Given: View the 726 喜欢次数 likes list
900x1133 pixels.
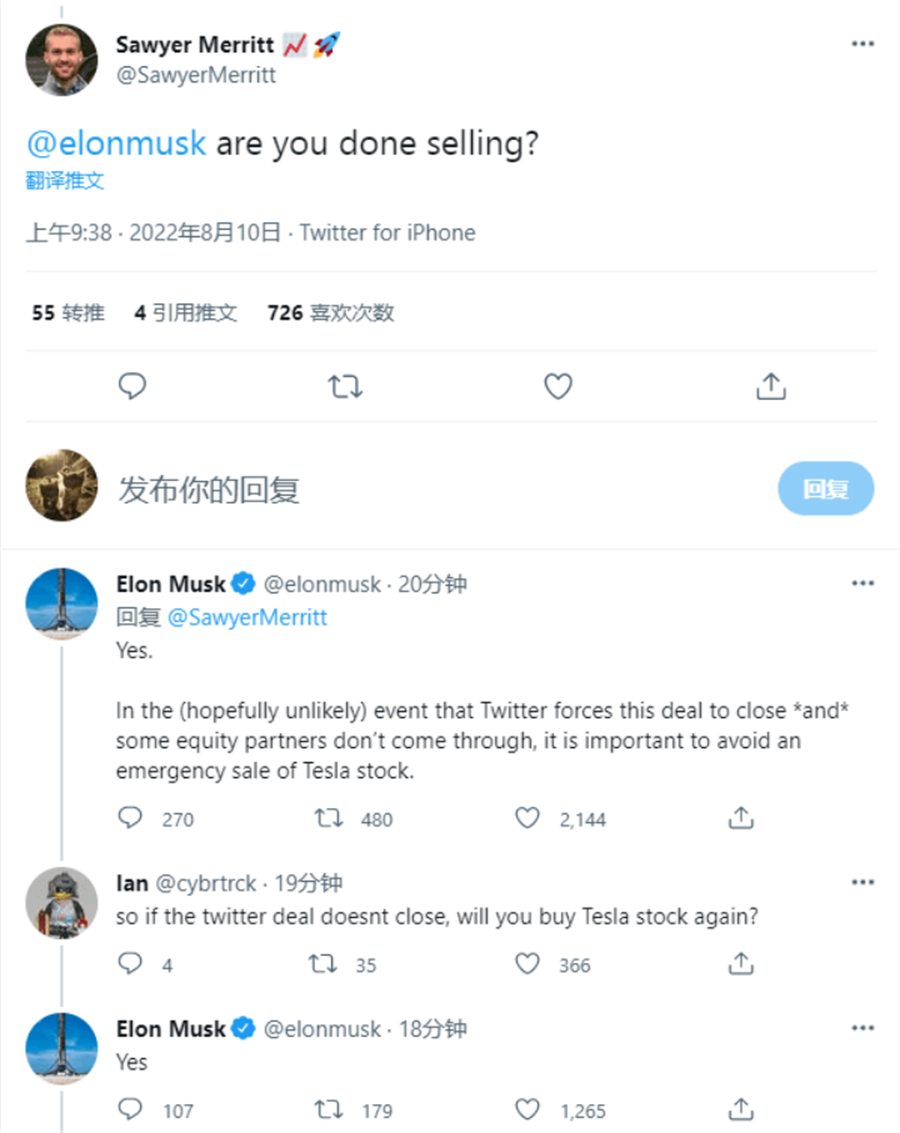Looking at the screenshot, I should pos(331,313).
